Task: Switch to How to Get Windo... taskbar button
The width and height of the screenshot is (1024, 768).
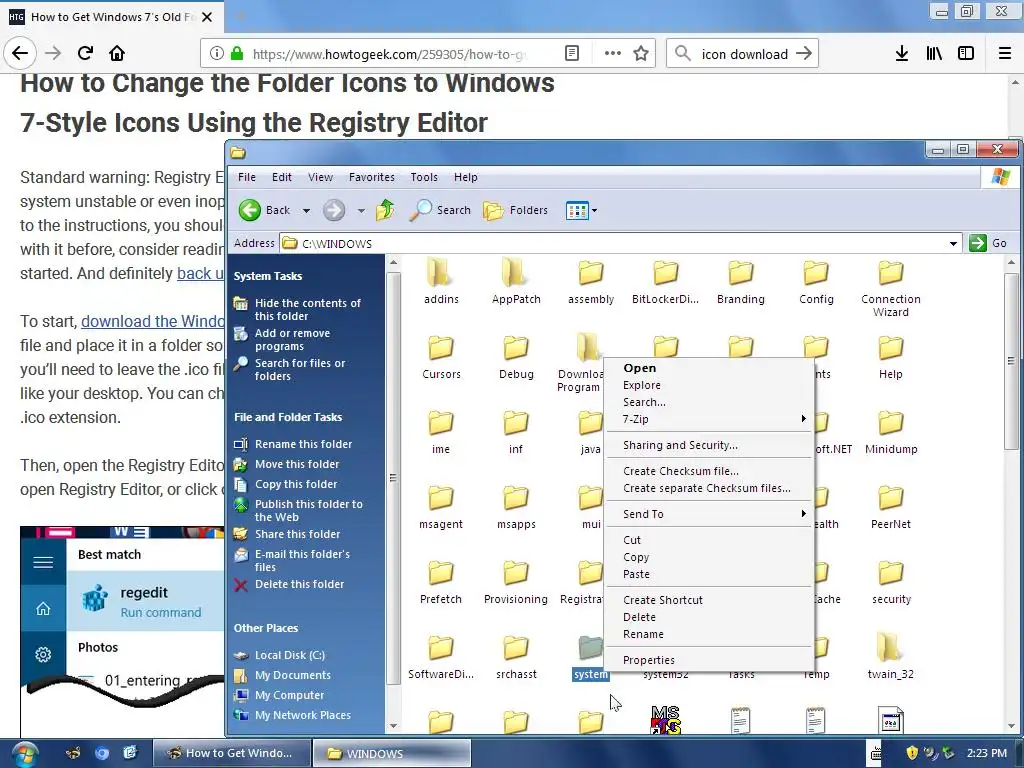Action: (x=231, y=754)
